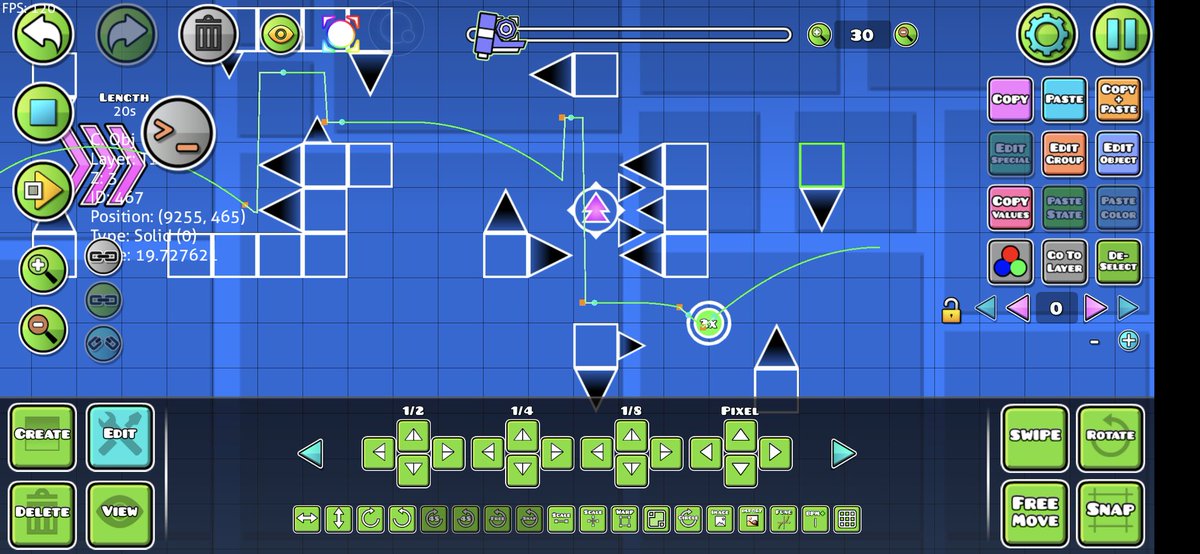Move object left by 1/4 step

pyautogui.click(x=488, y=454)
